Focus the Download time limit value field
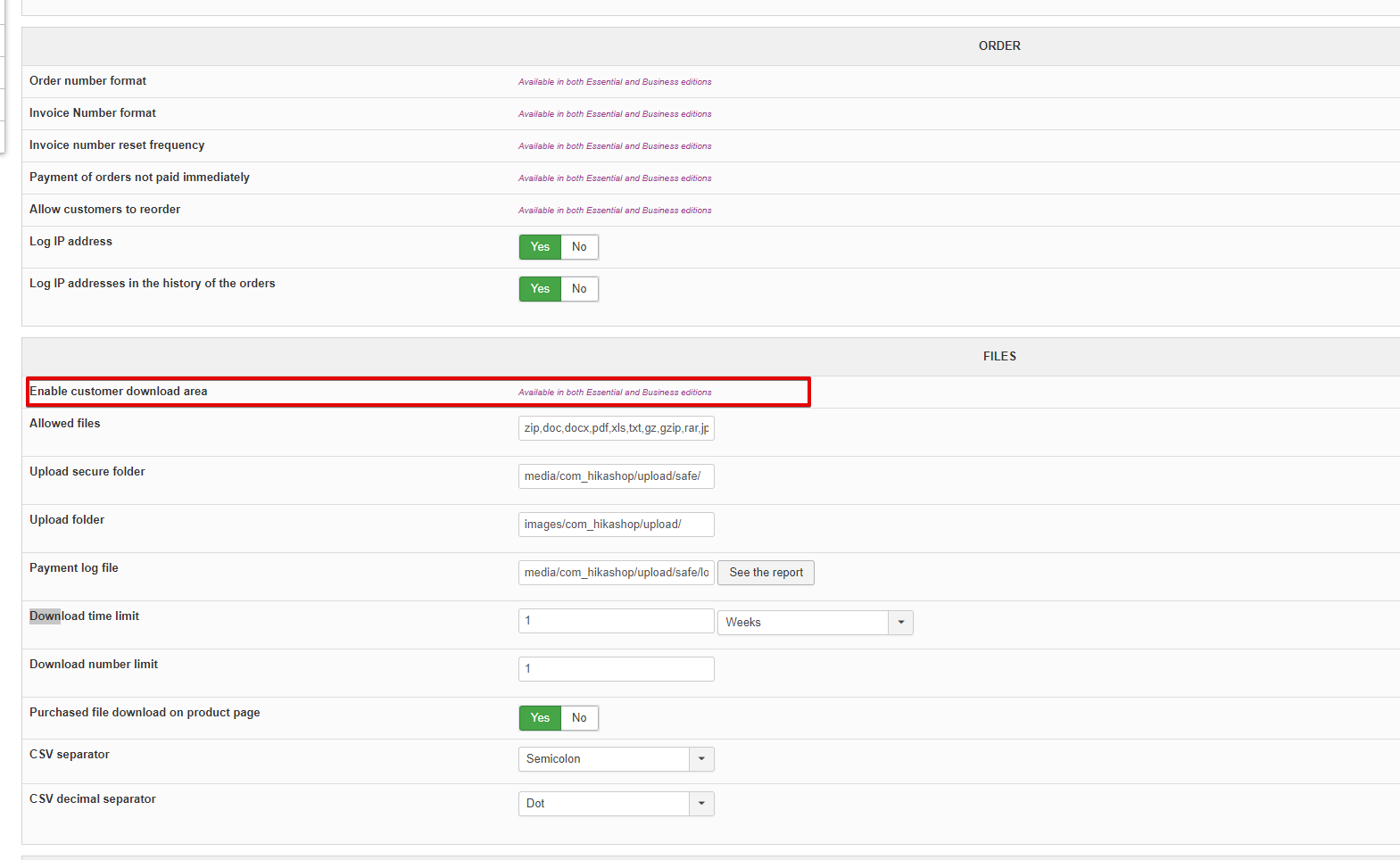 [616, 621]
